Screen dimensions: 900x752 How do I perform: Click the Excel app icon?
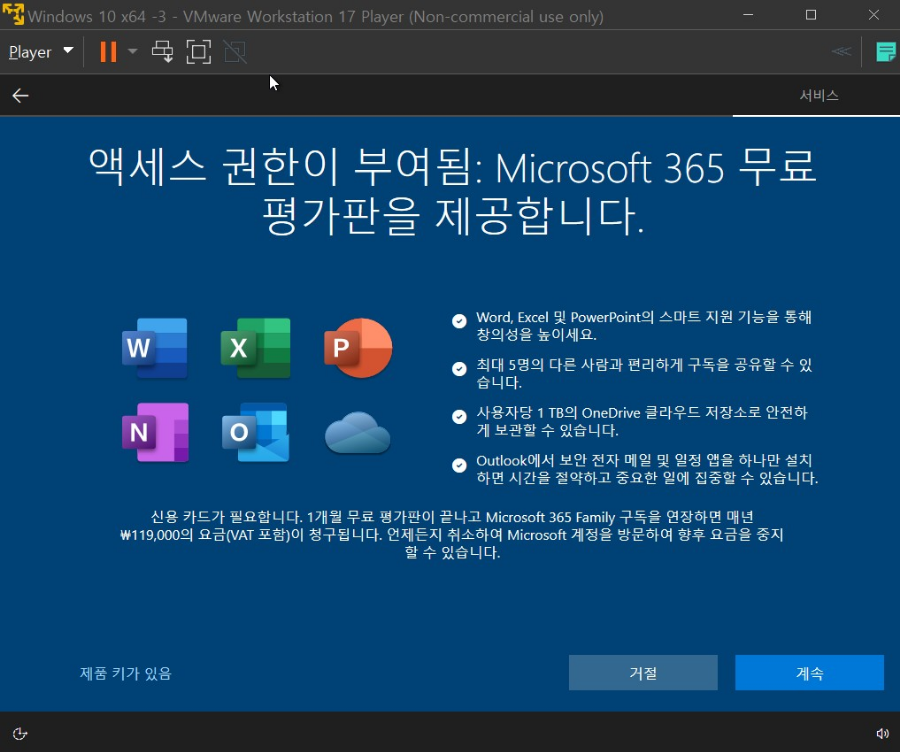coord(255,348)
